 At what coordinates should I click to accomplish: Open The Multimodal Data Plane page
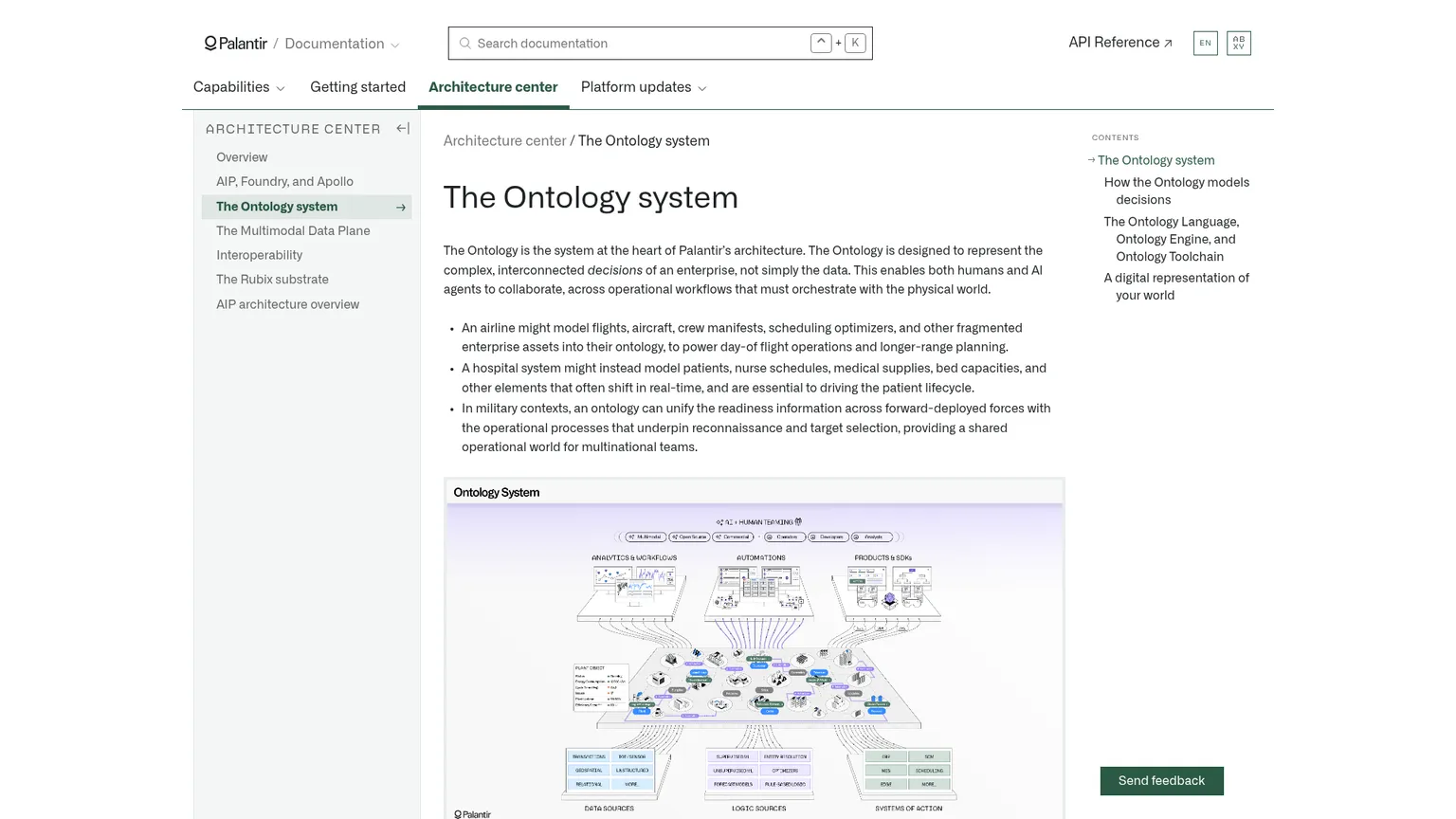pos(293,231)
